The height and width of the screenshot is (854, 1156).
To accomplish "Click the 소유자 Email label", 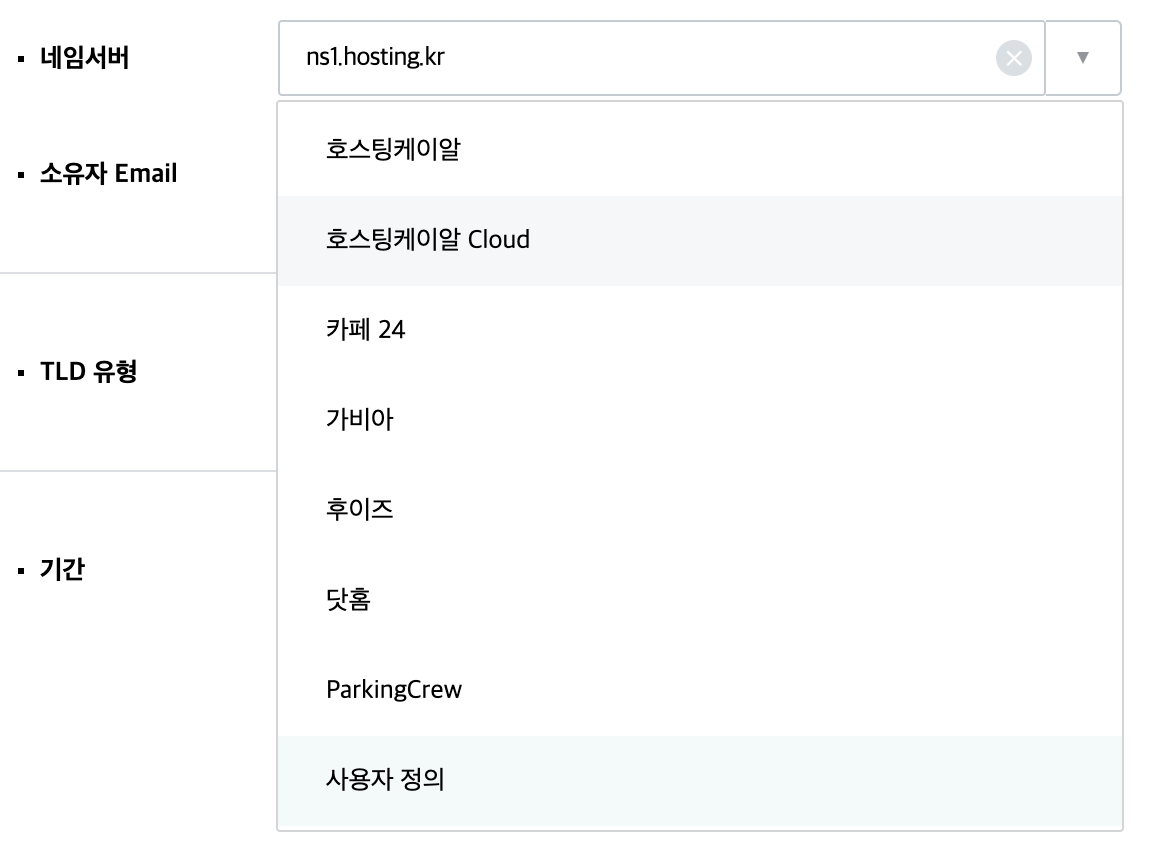I will click(108, 173).
